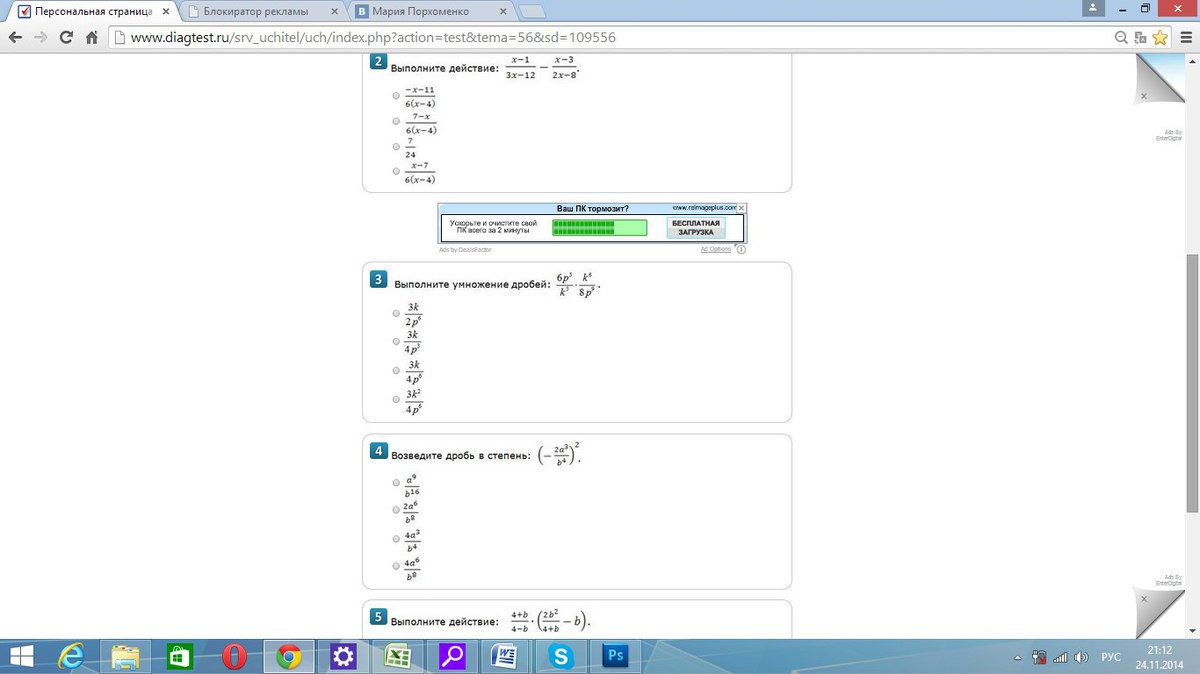Click the scrollbar up arrow

coord(1191,60)
